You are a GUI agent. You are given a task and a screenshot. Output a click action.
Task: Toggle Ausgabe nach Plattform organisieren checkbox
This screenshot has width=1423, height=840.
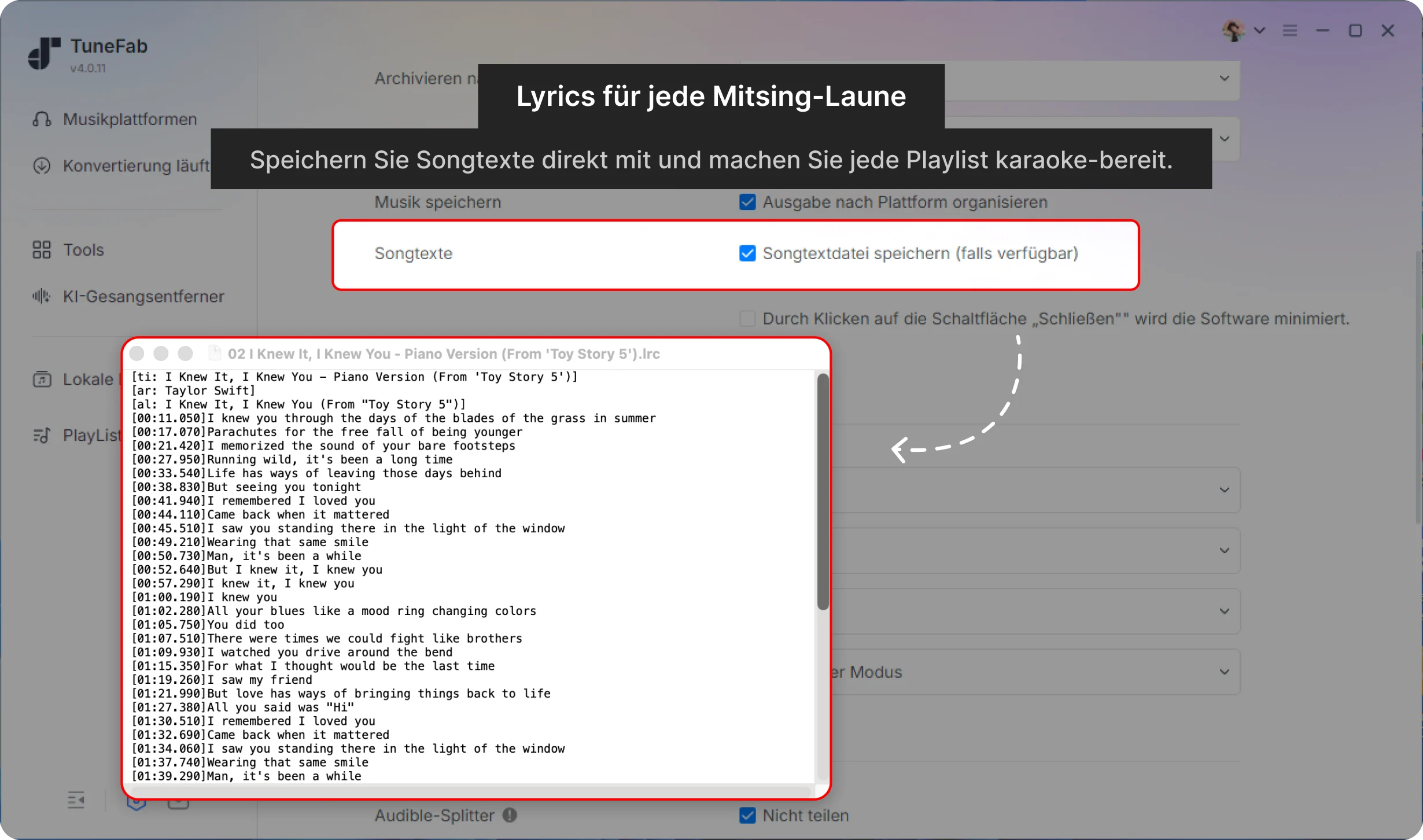pyautogui.click(x=747, y=202)
